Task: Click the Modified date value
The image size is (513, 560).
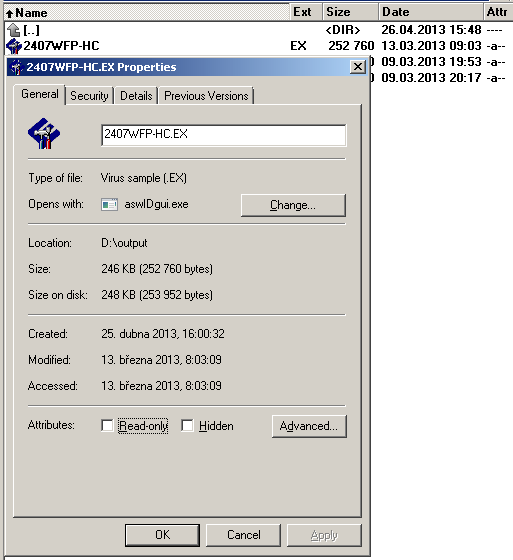Action: coord(161,360)
